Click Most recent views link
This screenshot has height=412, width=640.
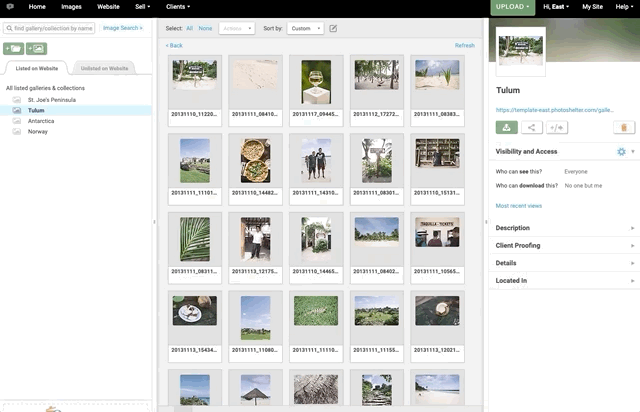(519, 206)
